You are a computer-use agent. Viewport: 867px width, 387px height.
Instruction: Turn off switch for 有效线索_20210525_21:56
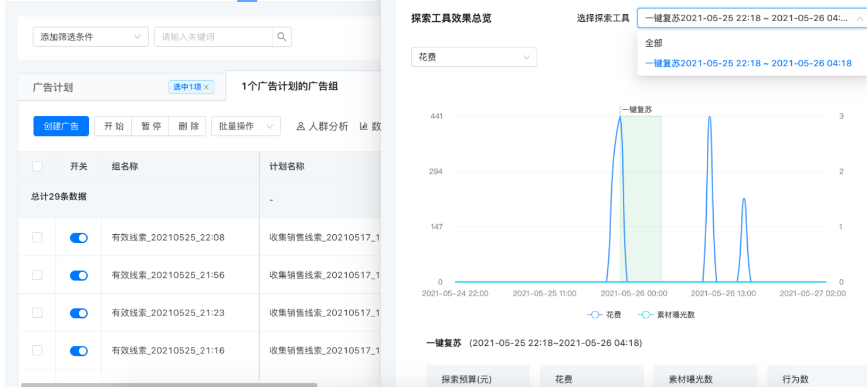79,275
